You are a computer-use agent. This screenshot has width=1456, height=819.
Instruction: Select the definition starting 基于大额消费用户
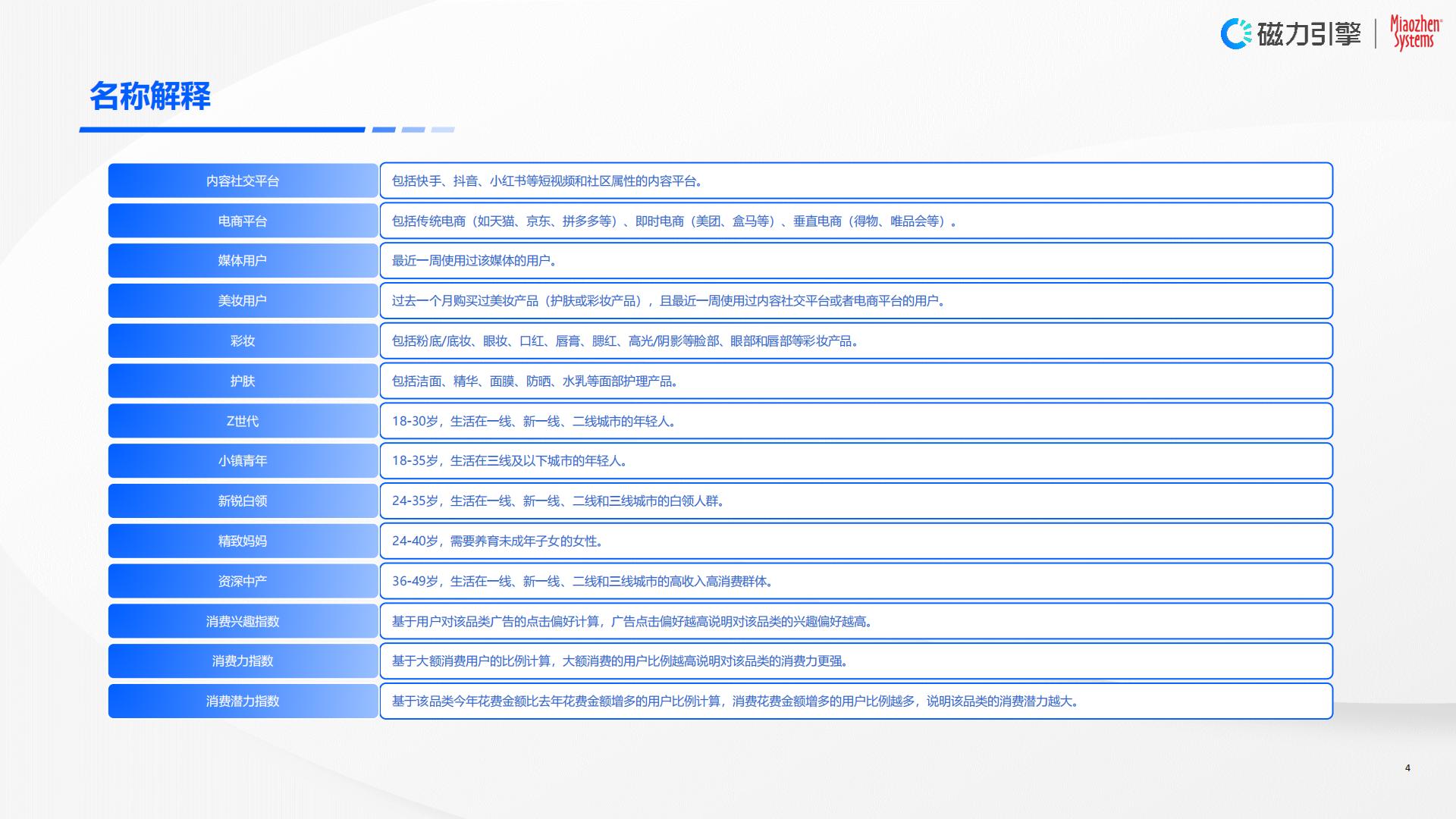point(622,661)
